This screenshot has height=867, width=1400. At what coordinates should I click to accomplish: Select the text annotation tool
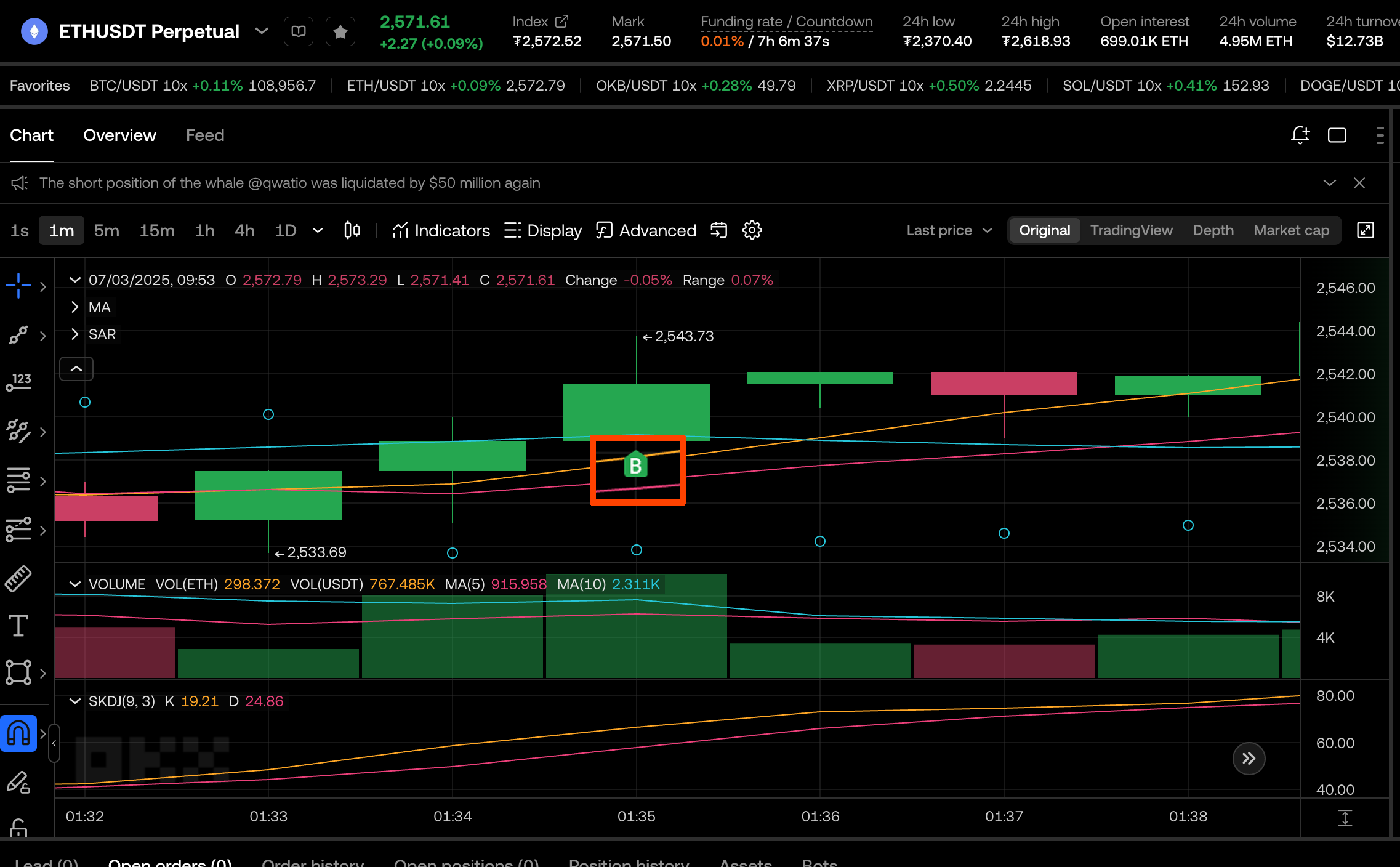pyautogui.click(x=18, y=626)
